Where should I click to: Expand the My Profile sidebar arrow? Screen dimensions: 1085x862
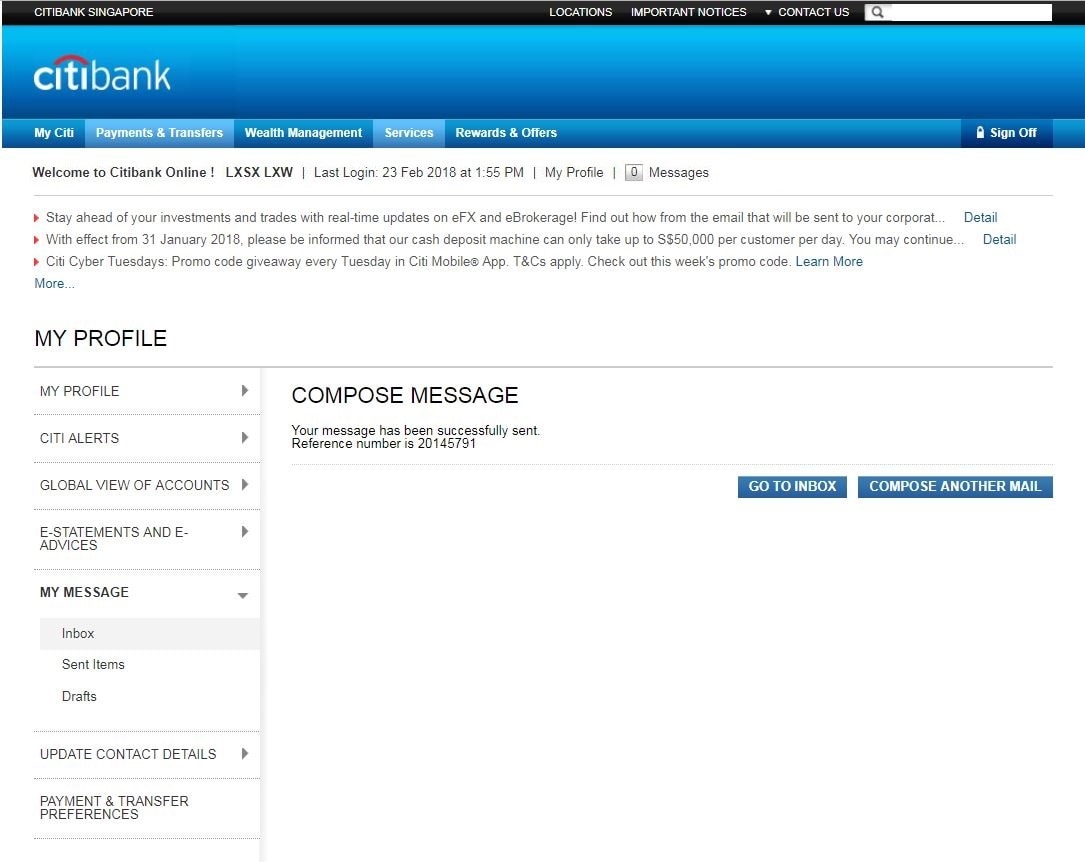[x=245, y=391]
